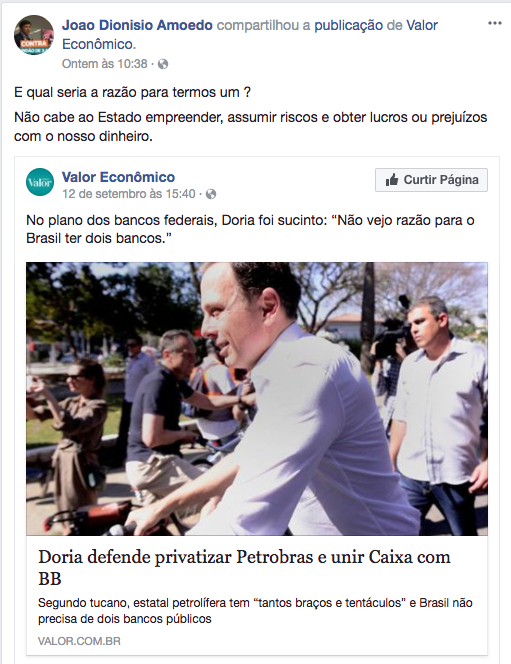Open Joao Dionisio Amoedo's profile picture
511x664 pixels.
pyautogui.click(x=34, y=35)
